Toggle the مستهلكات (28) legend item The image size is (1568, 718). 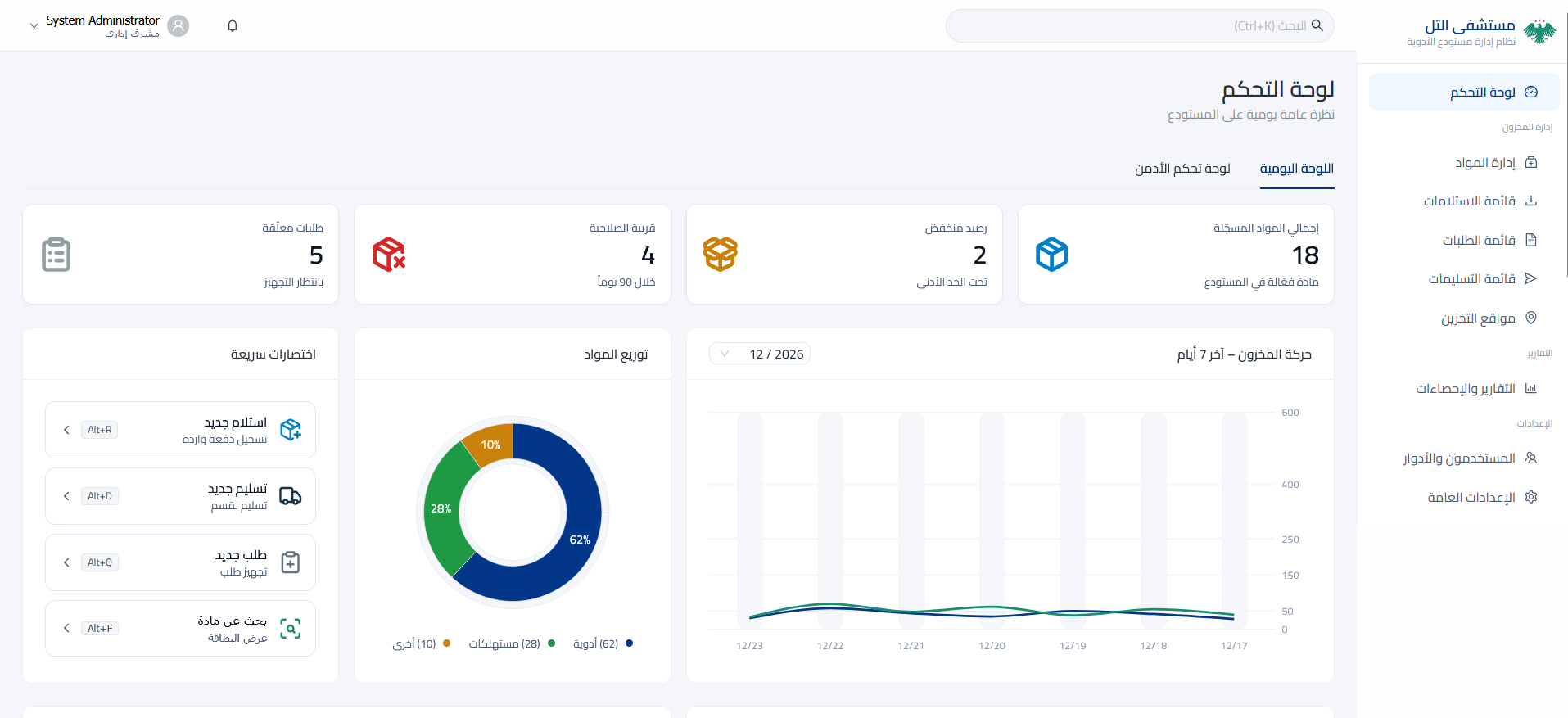[512, 643]
